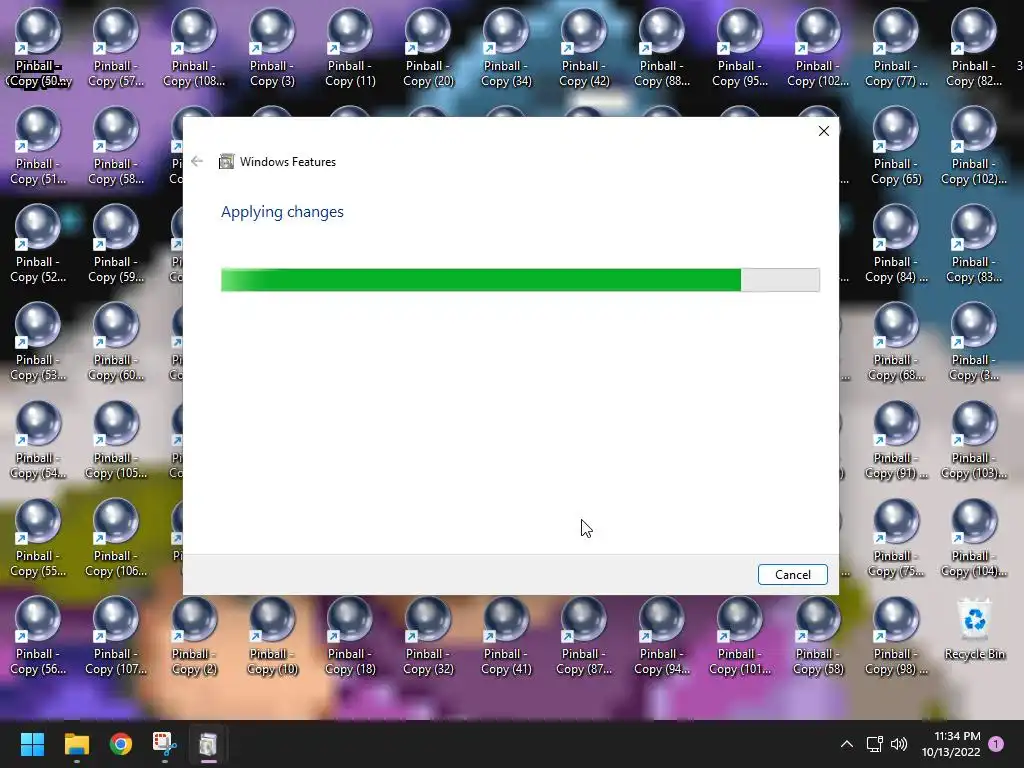The width and height of the screenshot is (1024, 768).
Task: Select Pinball - Copy (104) shortcut
Action: pyautogui.click(x=974, y=539)
